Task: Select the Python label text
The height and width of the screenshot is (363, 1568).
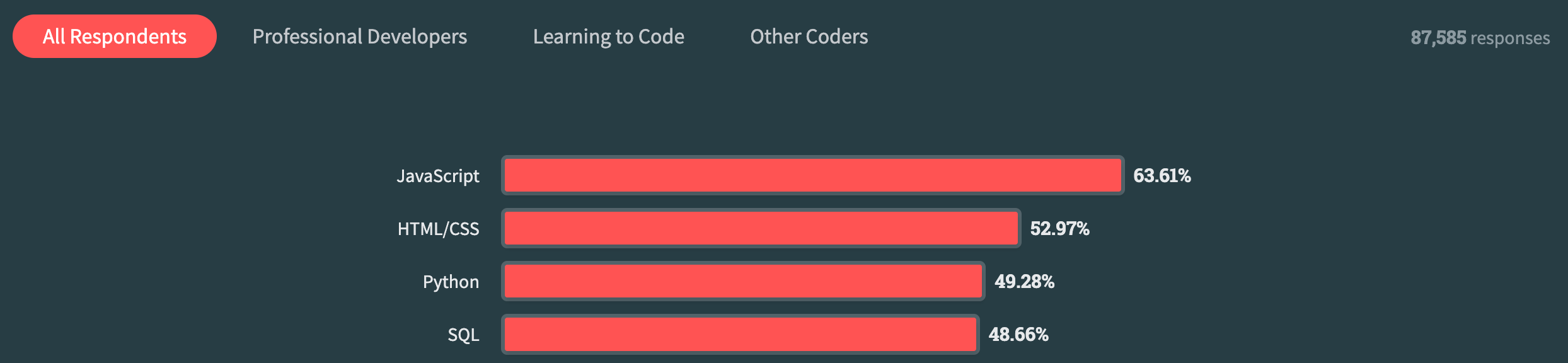Action: (451, 282)
